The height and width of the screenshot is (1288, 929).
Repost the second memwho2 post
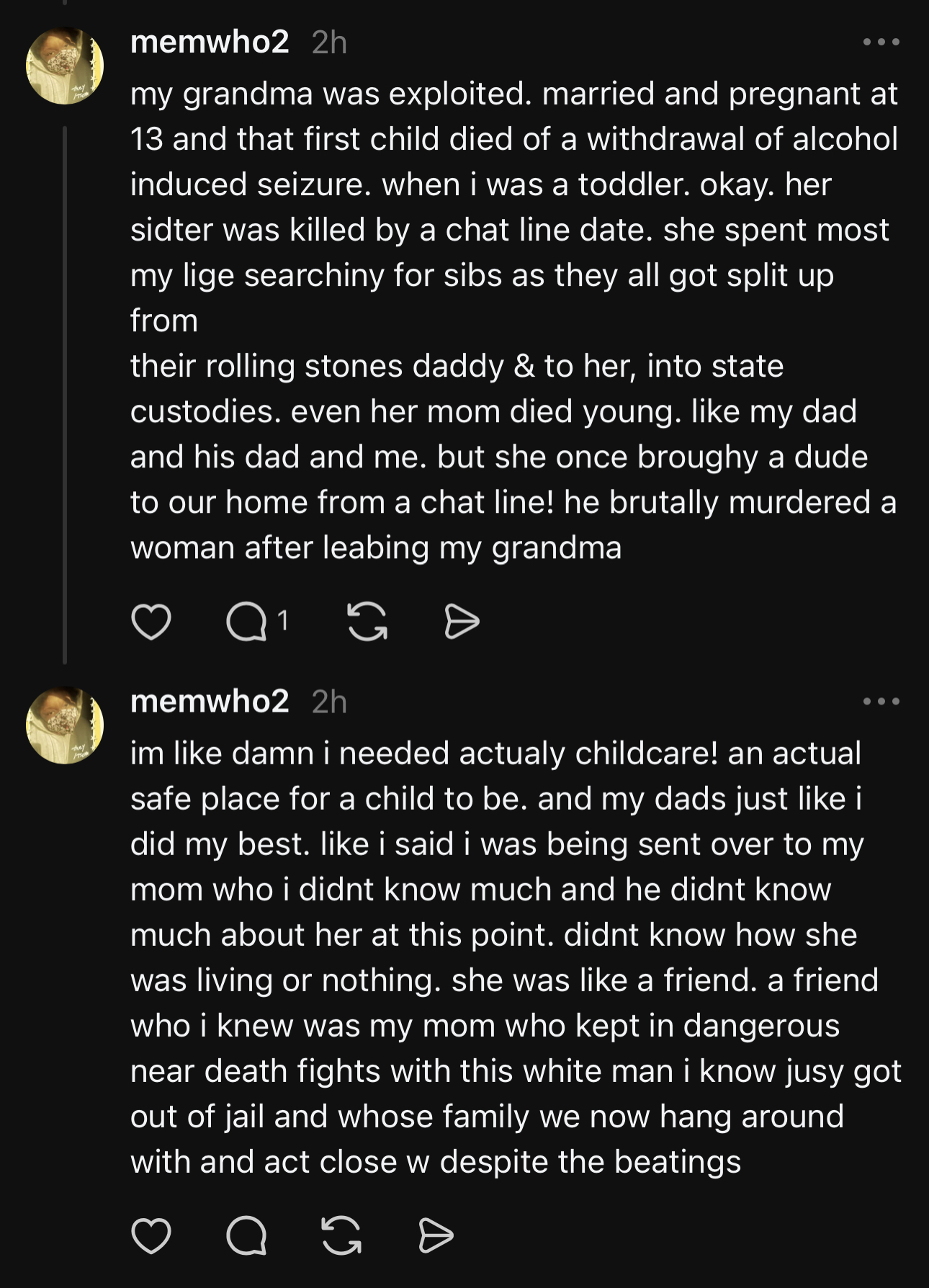pos(341,1236)
